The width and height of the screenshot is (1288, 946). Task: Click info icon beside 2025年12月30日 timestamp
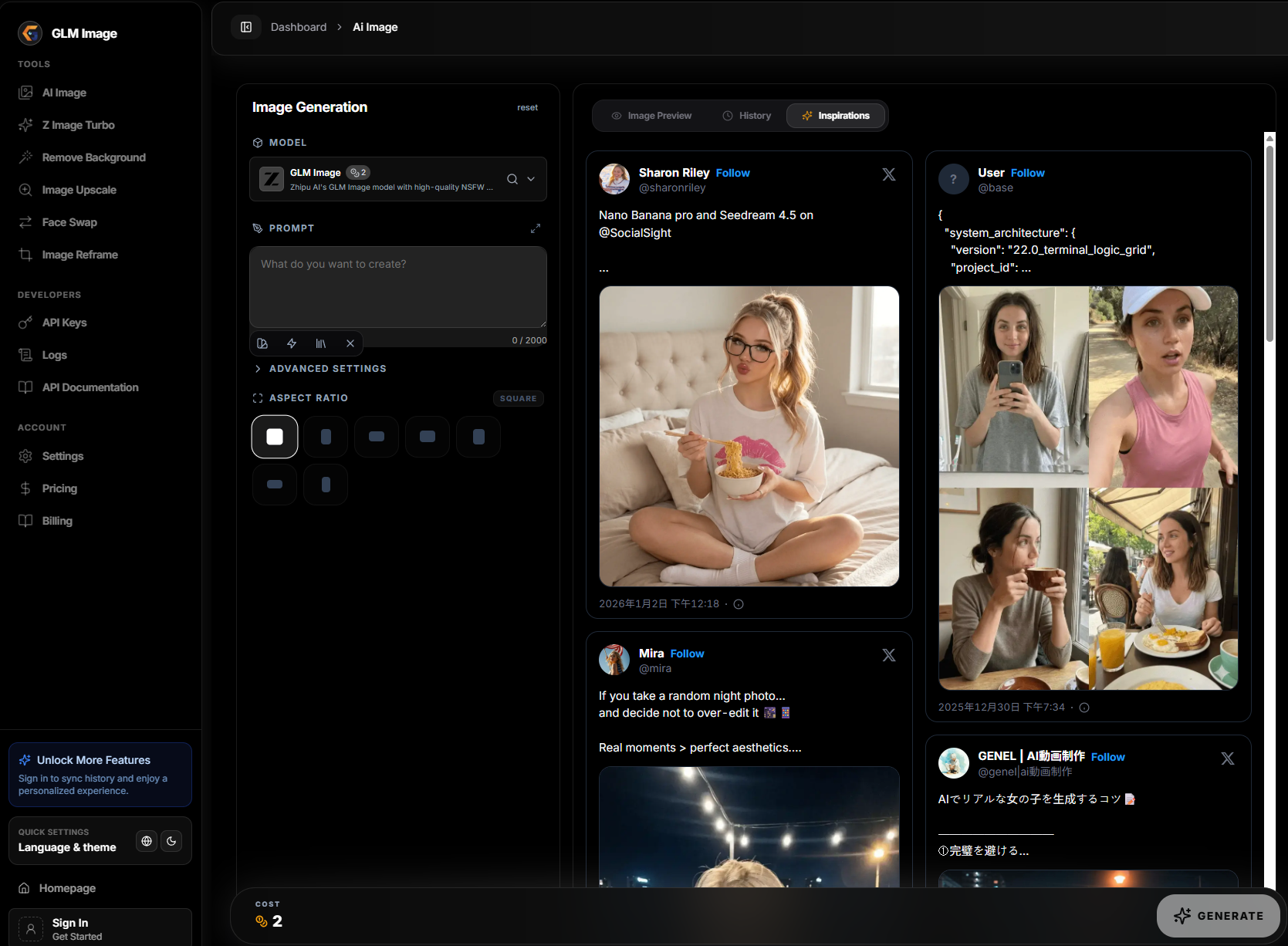click(1084, 708)
